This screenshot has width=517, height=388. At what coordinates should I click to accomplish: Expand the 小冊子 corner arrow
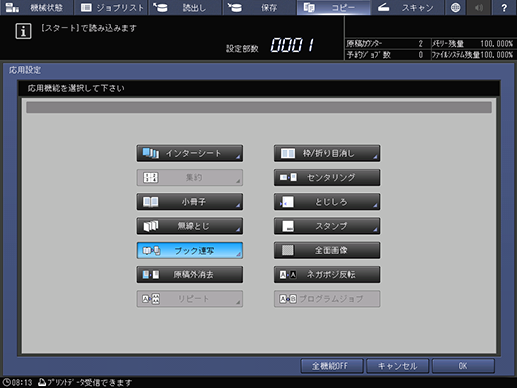point(238,206)
